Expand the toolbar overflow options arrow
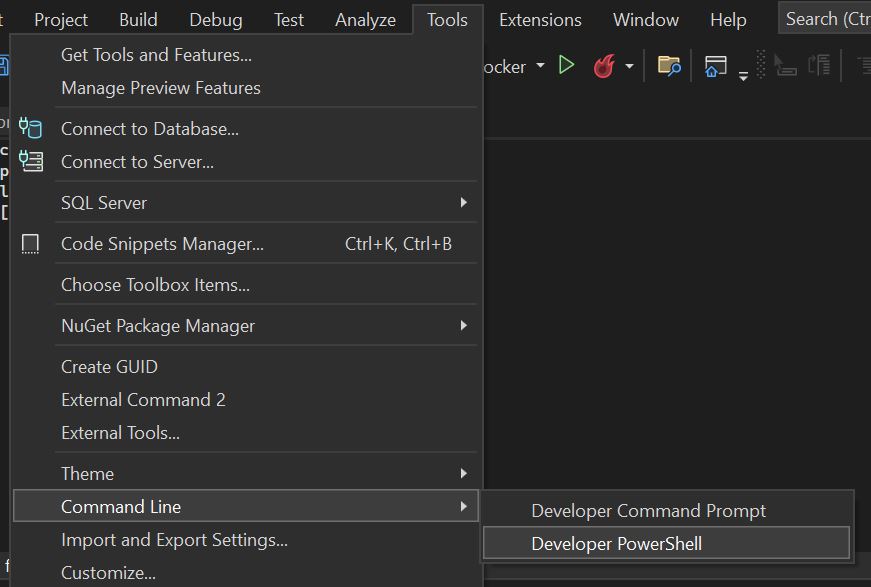The width and height of the screenshot is (871, 587). point(743,76)
